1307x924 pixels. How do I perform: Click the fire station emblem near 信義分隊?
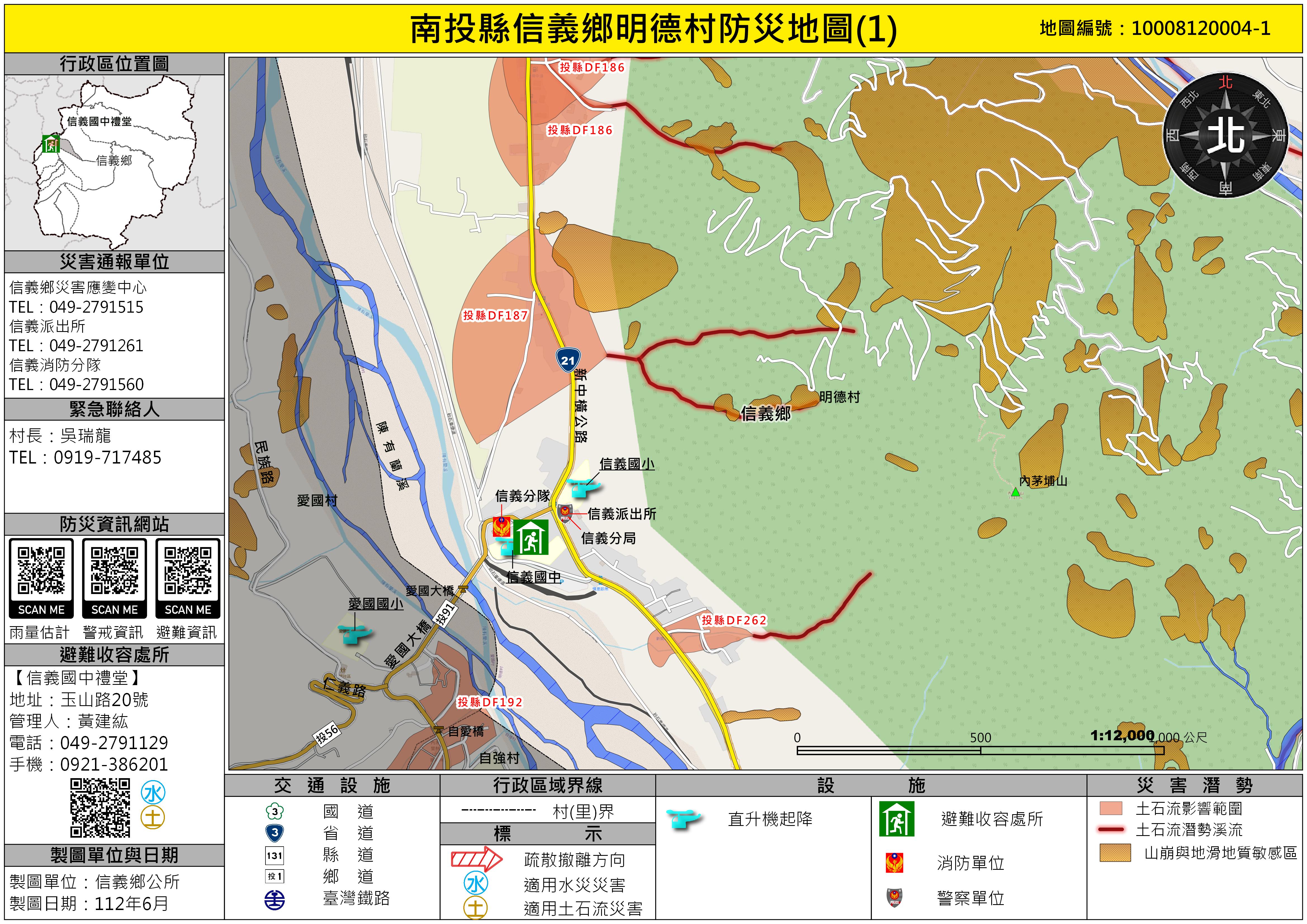[502, 527]
